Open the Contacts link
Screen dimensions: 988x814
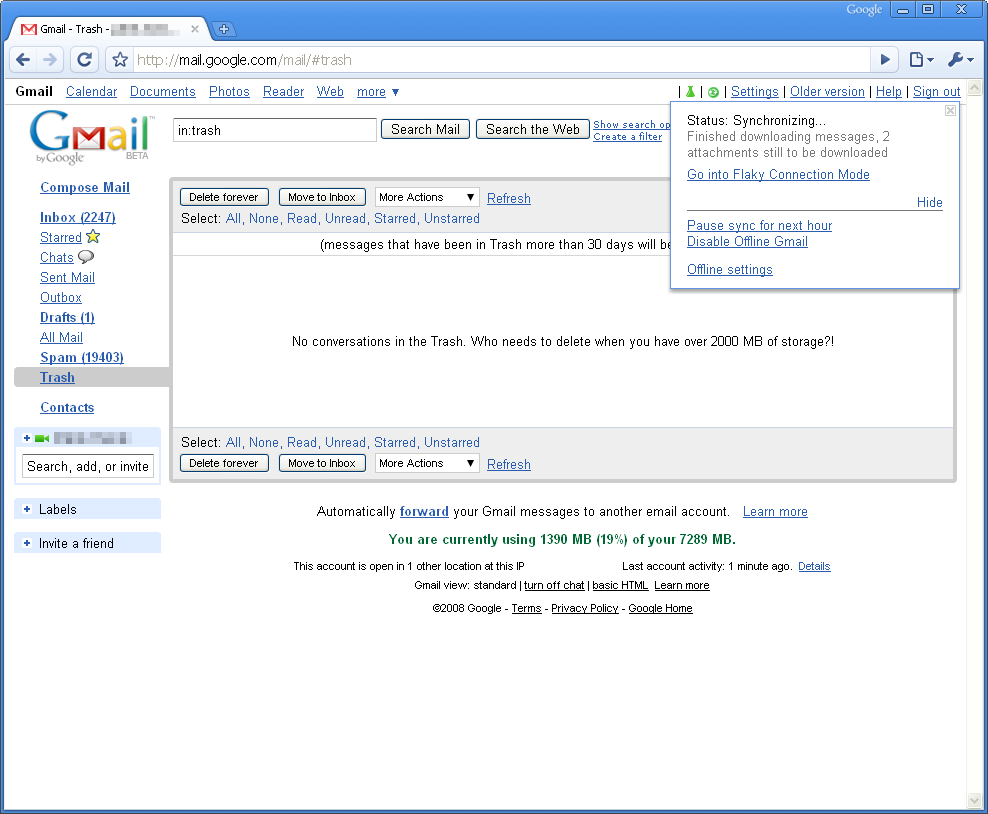67,408
